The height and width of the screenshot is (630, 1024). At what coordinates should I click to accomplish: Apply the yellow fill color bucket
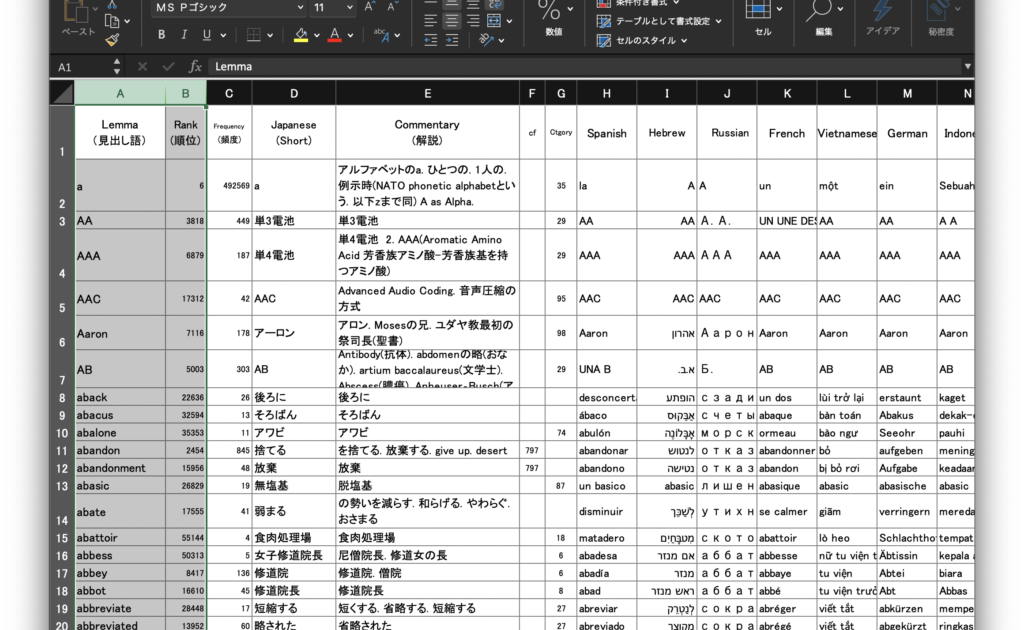[300, 35]
